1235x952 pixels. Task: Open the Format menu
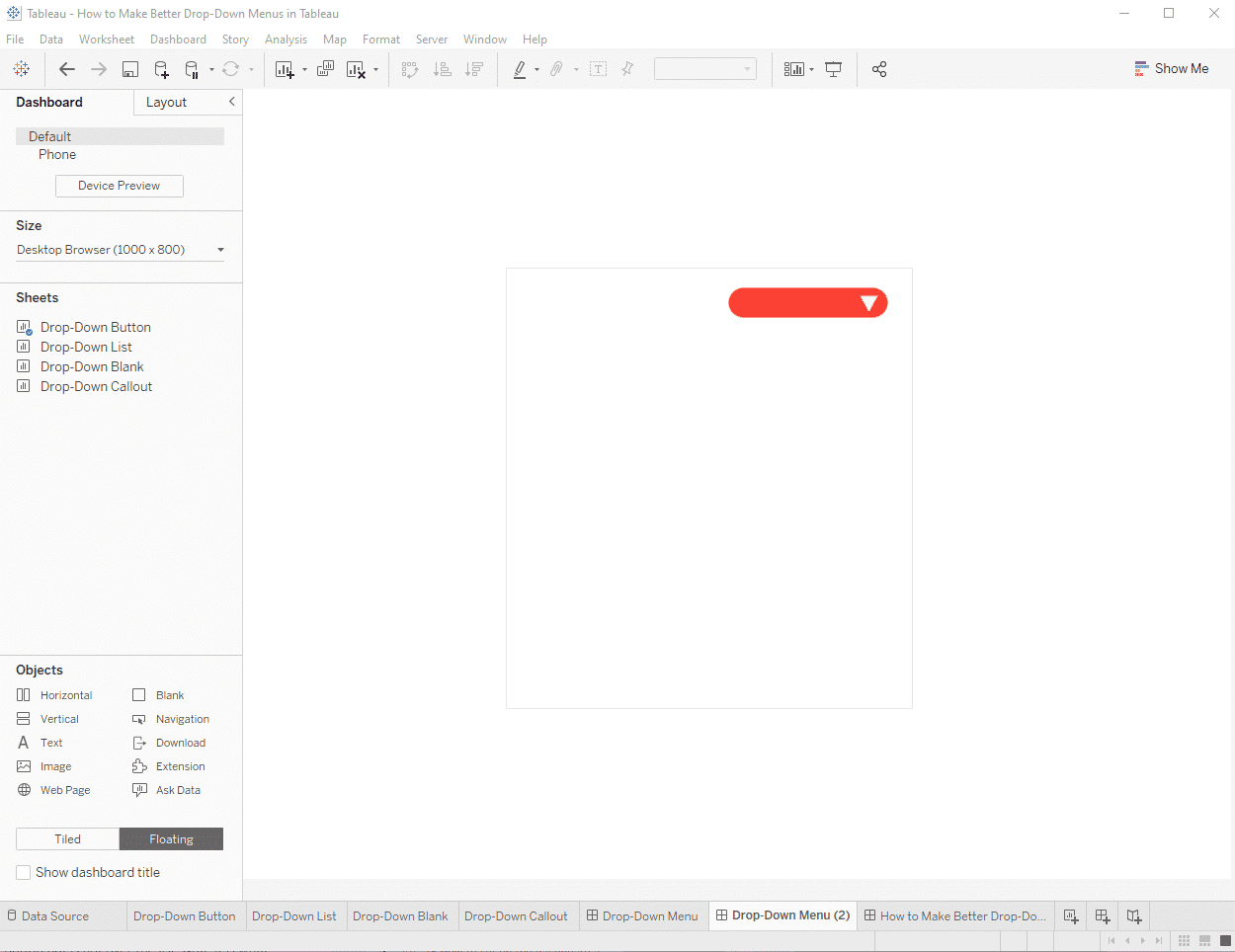point(381,40)
